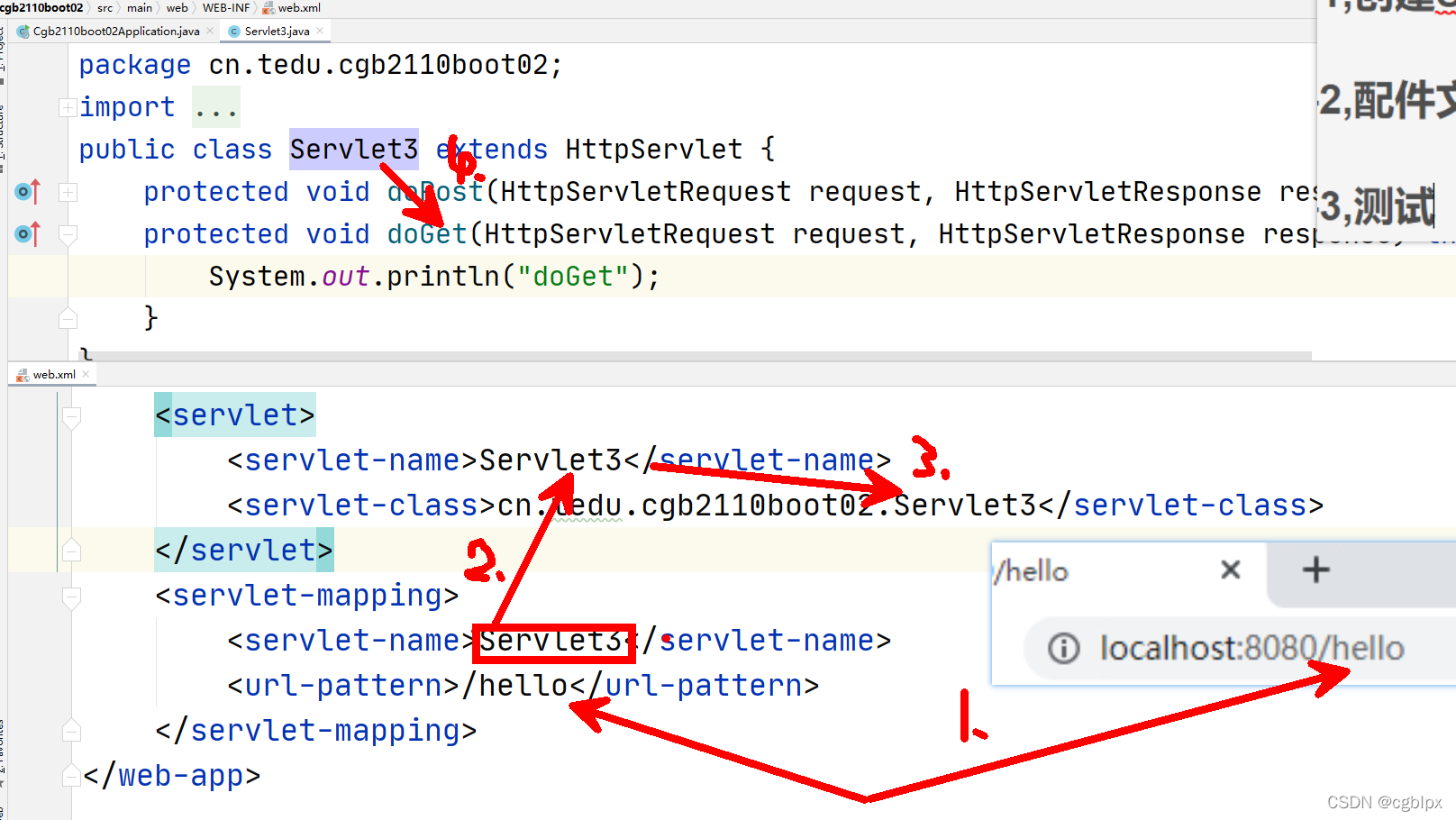Image resolution: width=1456 pixels, height=820 pixels.
Task: Click the web.xml file icon in the breadcrumb
Action: click(268, 8)
